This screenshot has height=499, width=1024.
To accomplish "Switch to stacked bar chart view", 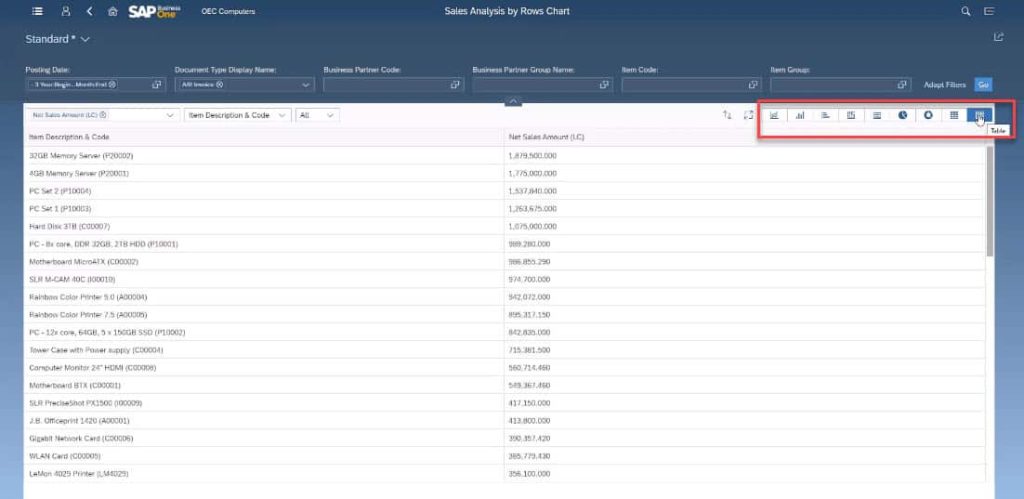I will [877, 115].
